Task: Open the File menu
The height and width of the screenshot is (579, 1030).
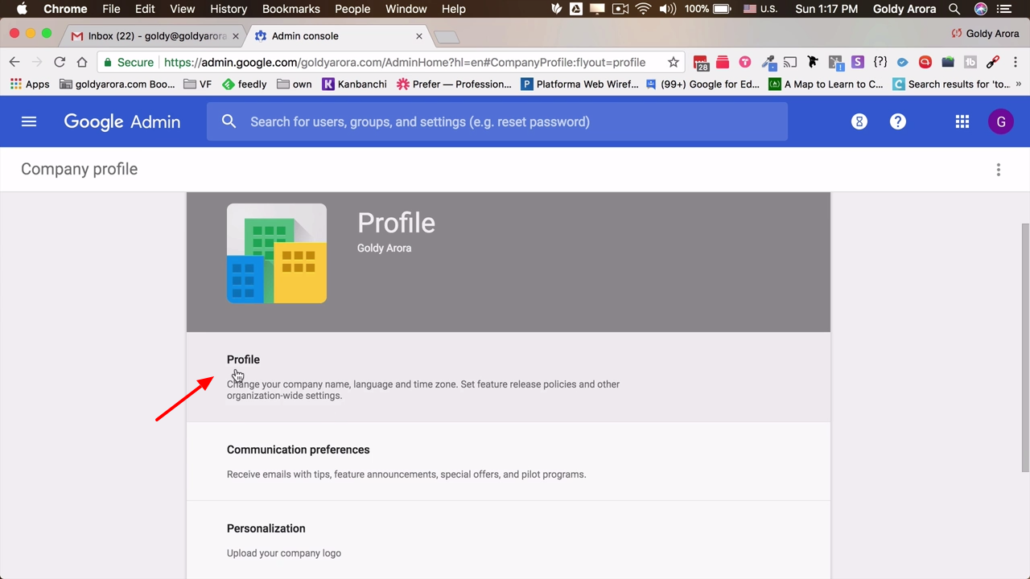Action: point(111,9)
